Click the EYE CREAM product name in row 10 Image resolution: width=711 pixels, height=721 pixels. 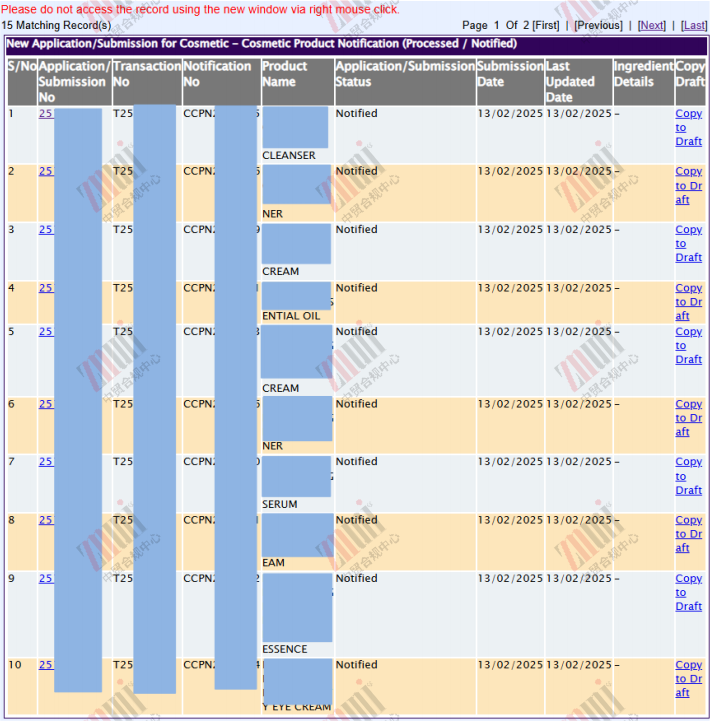coord(297,707)
